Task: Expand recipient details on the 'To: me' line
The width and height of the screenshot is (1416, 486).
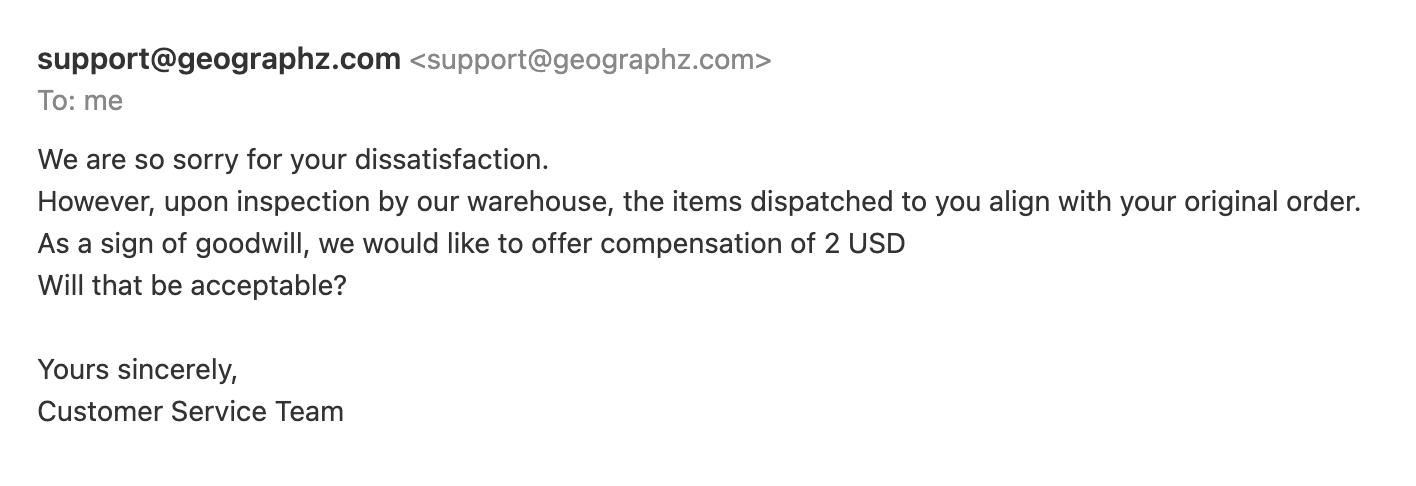Action: [81, 101]
